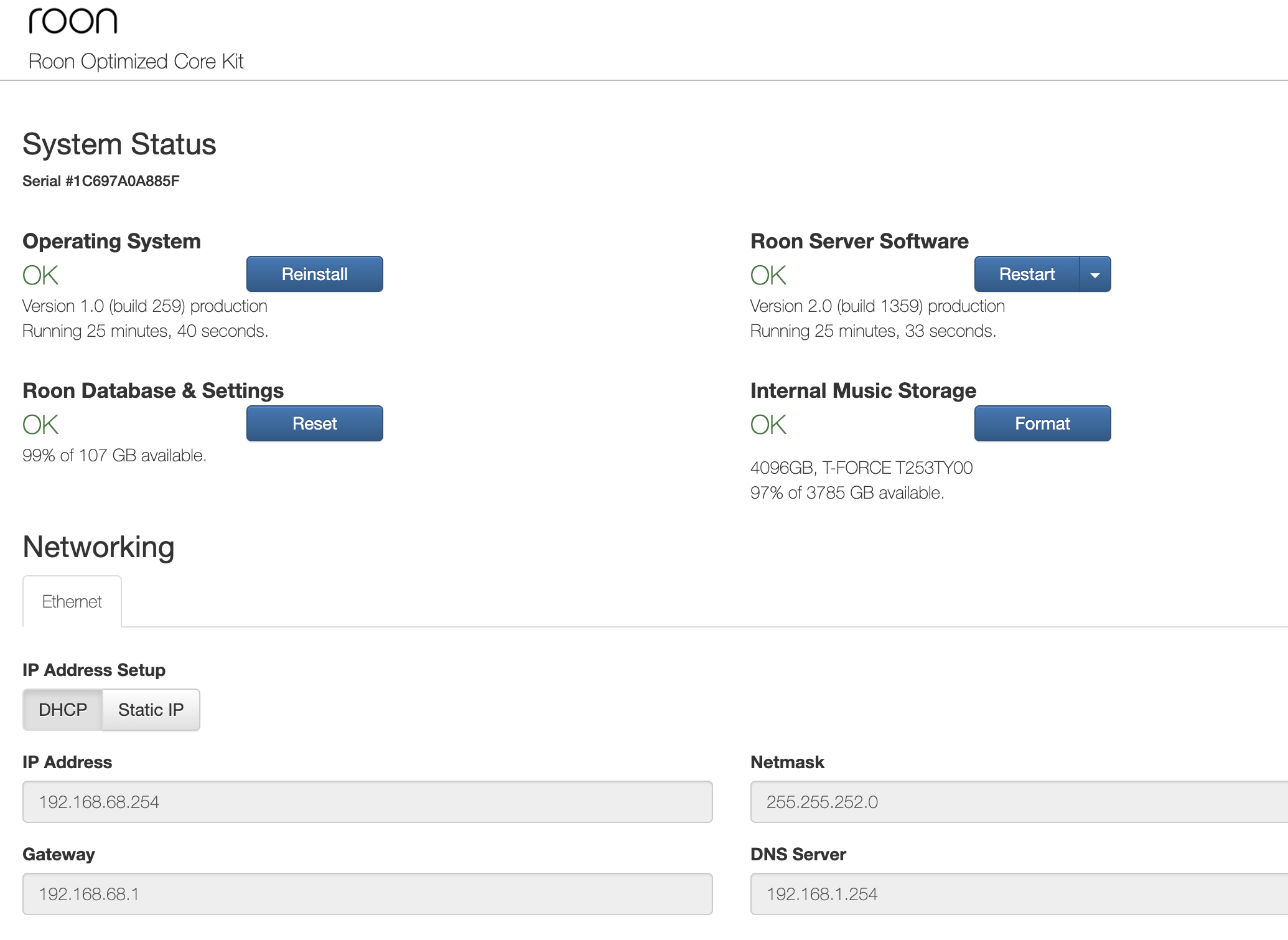Format the Internal Music Storage
The image size is (1288, 940).
point(1042,423)
